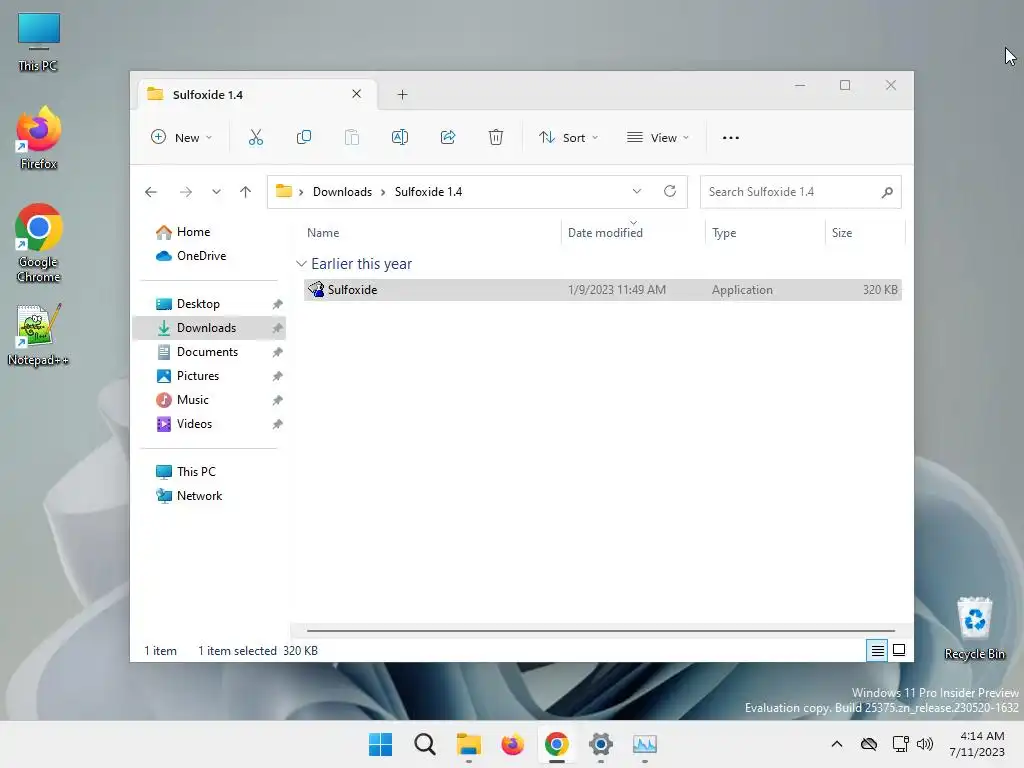Open Videos in the navigation pane
This screenshot has width=1024, height=768.
(194, 424)
